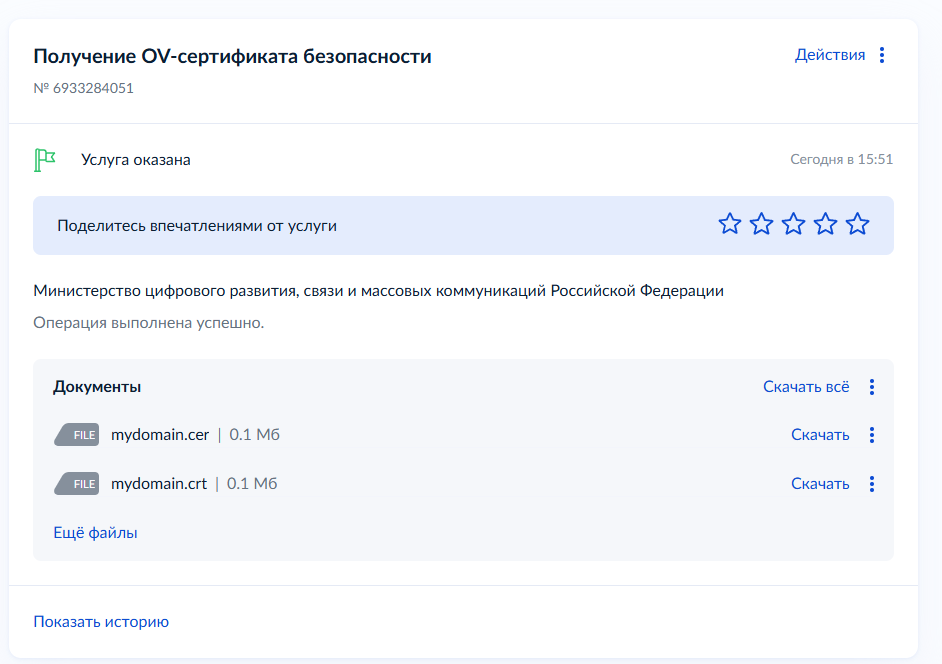Open three-dot menu beside Действия
The image size is (942, 664).
click(x=881, y=55)
